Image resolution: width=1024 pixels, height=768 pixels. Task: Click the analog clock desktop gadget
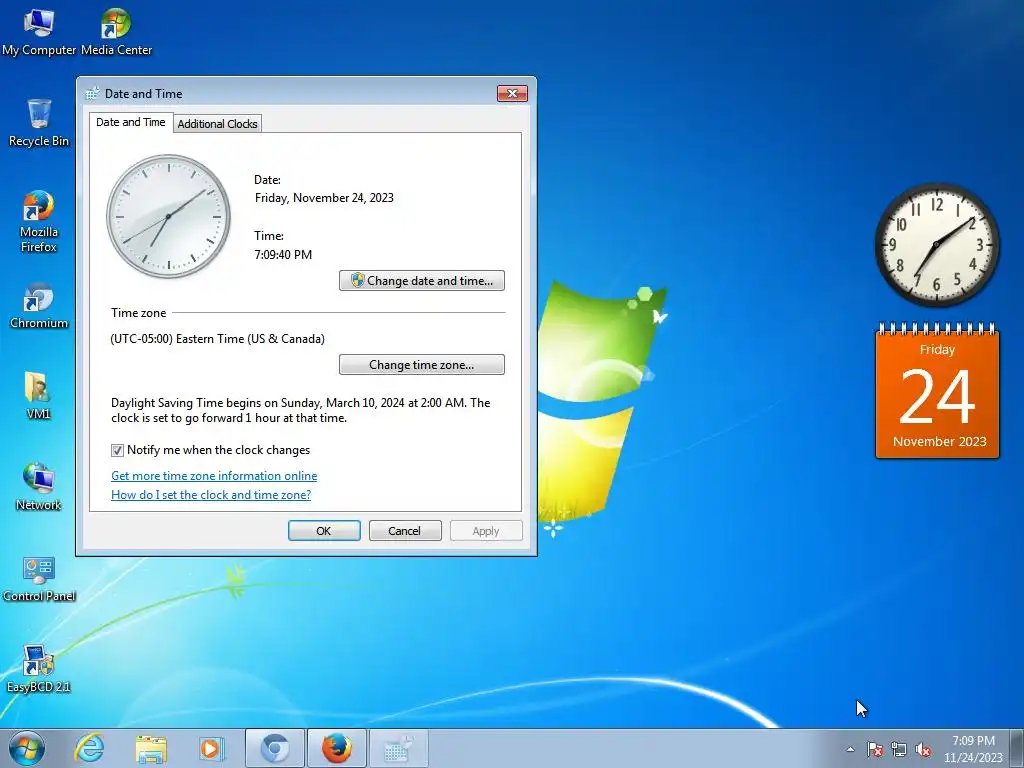(936, 244)
